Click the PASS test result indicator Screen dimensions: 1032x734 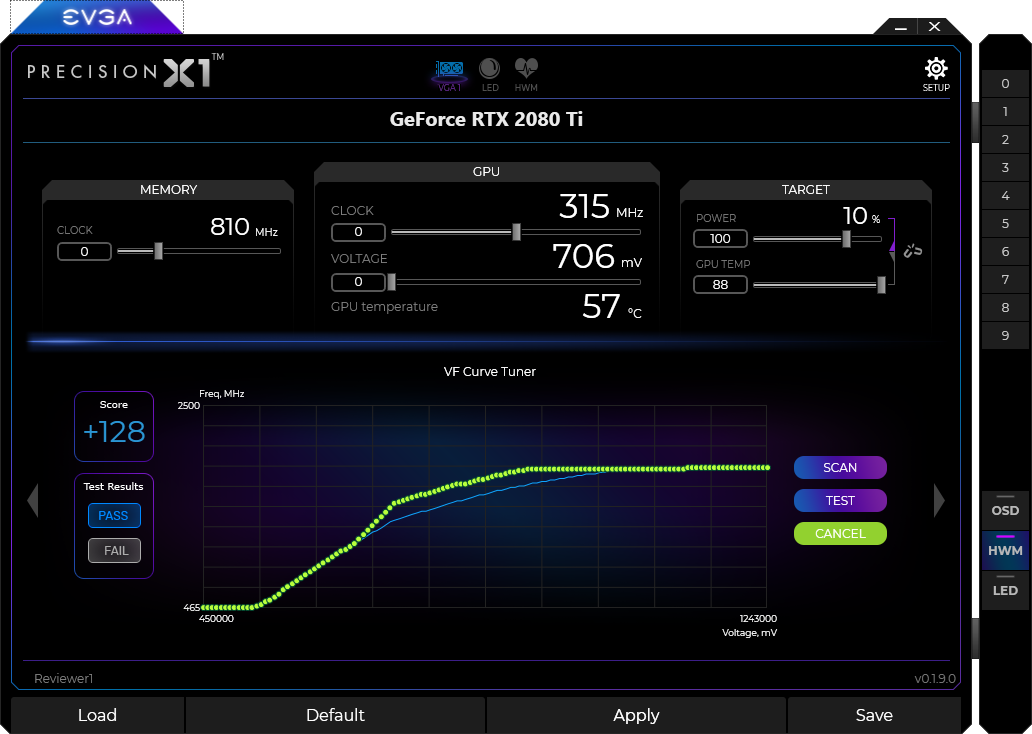(x=114, y=515)
